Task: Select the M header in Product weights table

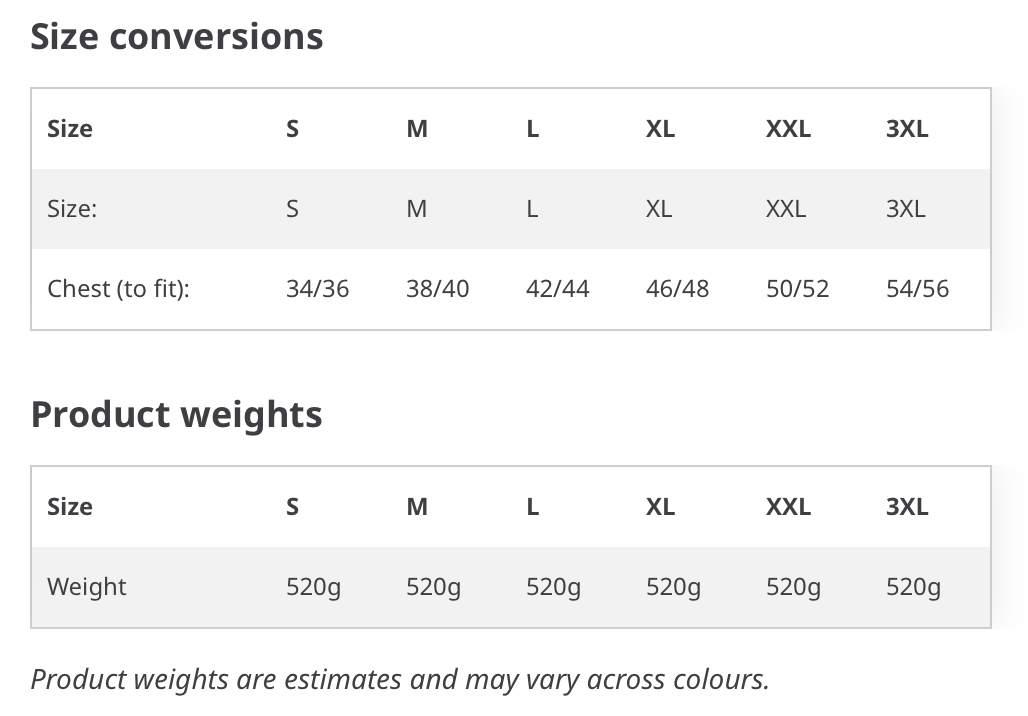Action: point(417,507)
